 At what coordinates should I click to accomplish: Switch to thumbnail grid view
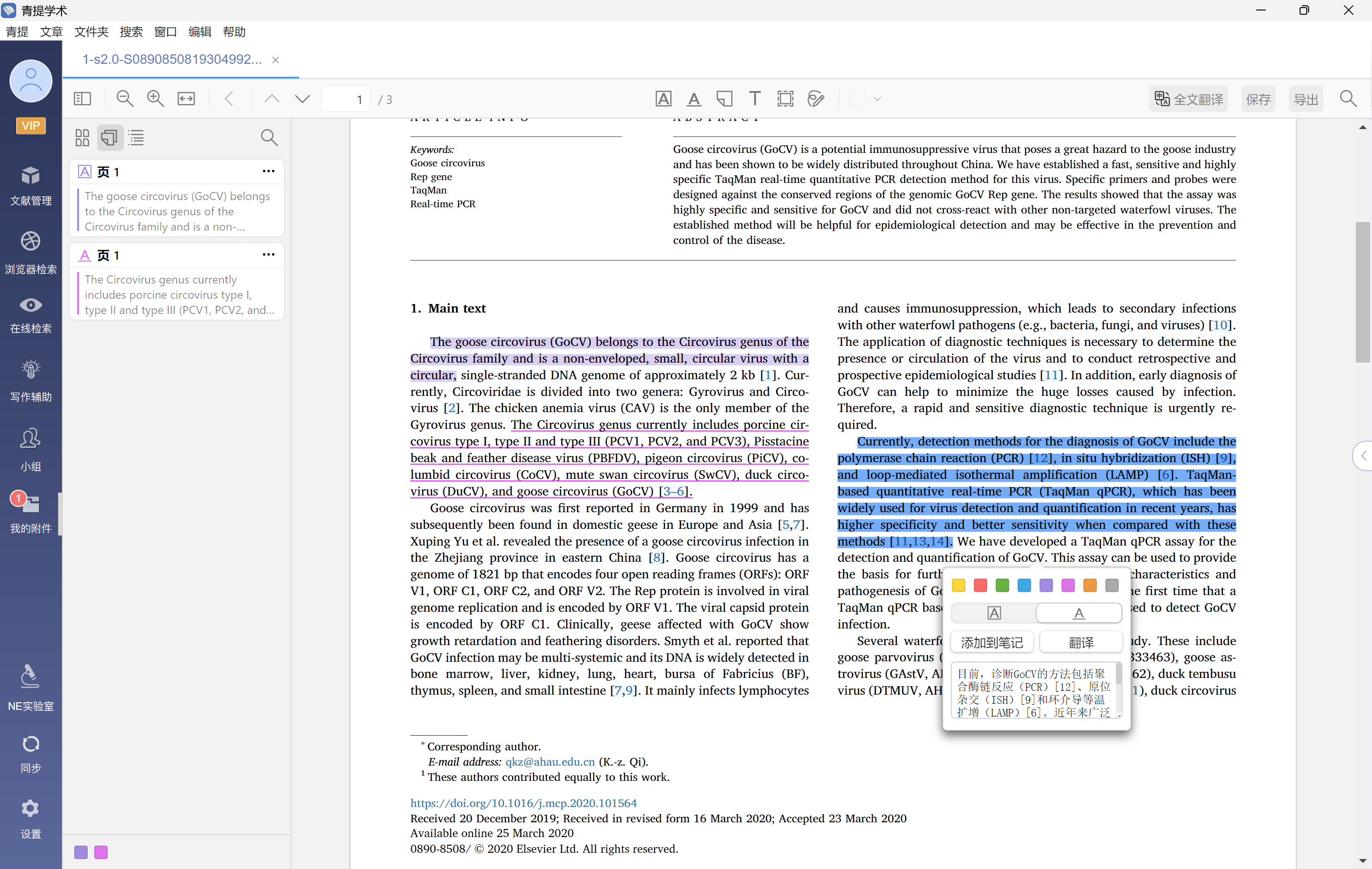click(82, 137)
